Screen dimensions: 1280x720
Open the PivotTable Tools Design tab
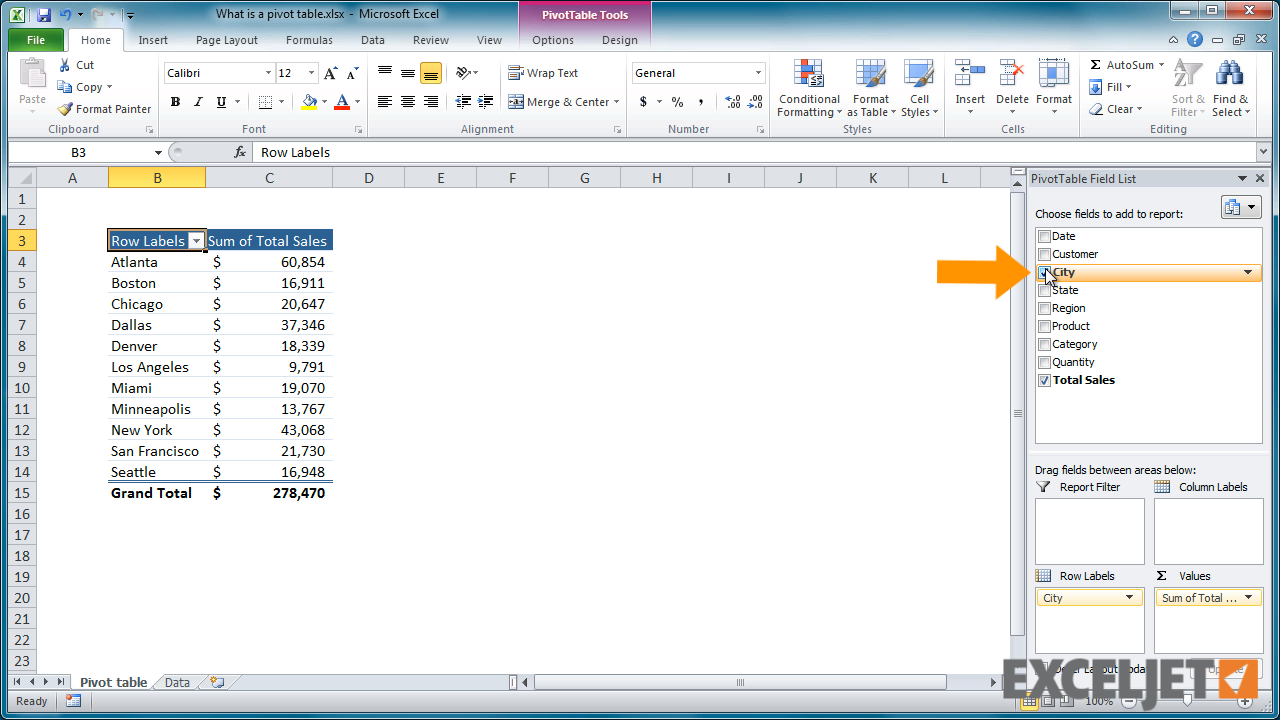point(618,40)
